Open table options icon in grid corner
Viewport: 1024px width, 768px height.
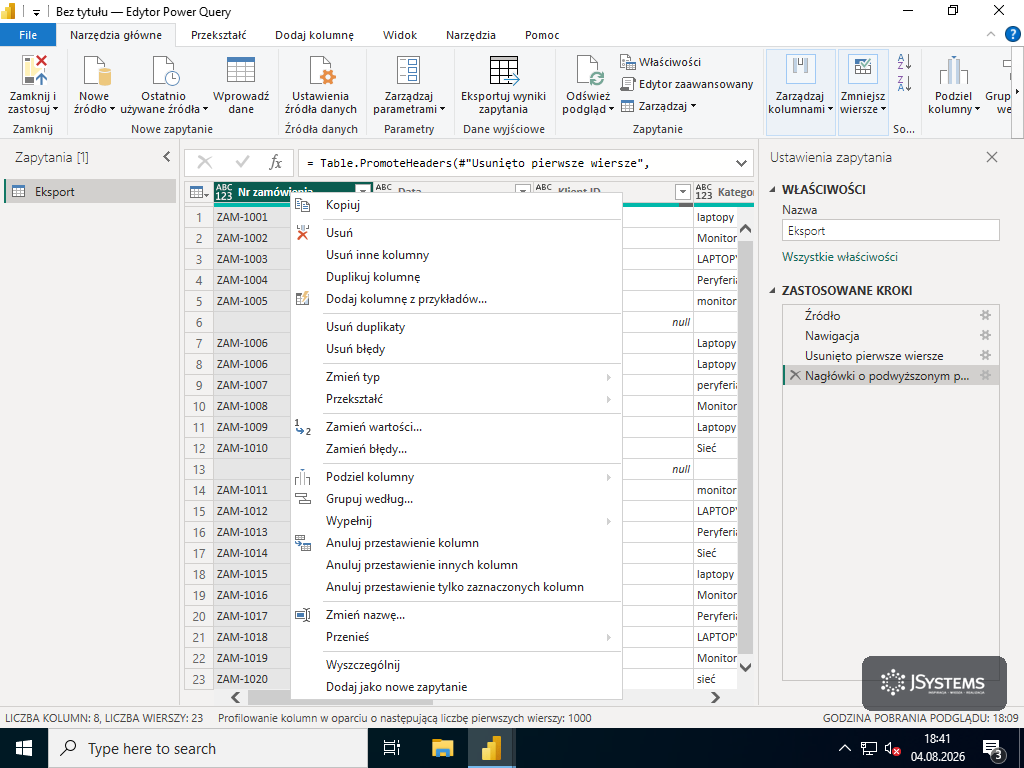click(199, 192)
